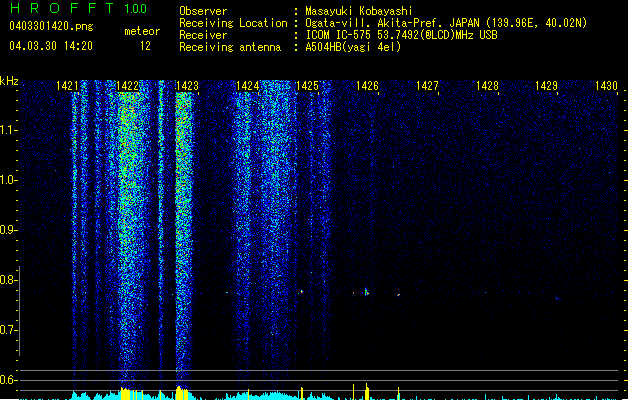Click the 1424 time axis marker
Screen dimensions: 629x400
click(x=248, y=86)
